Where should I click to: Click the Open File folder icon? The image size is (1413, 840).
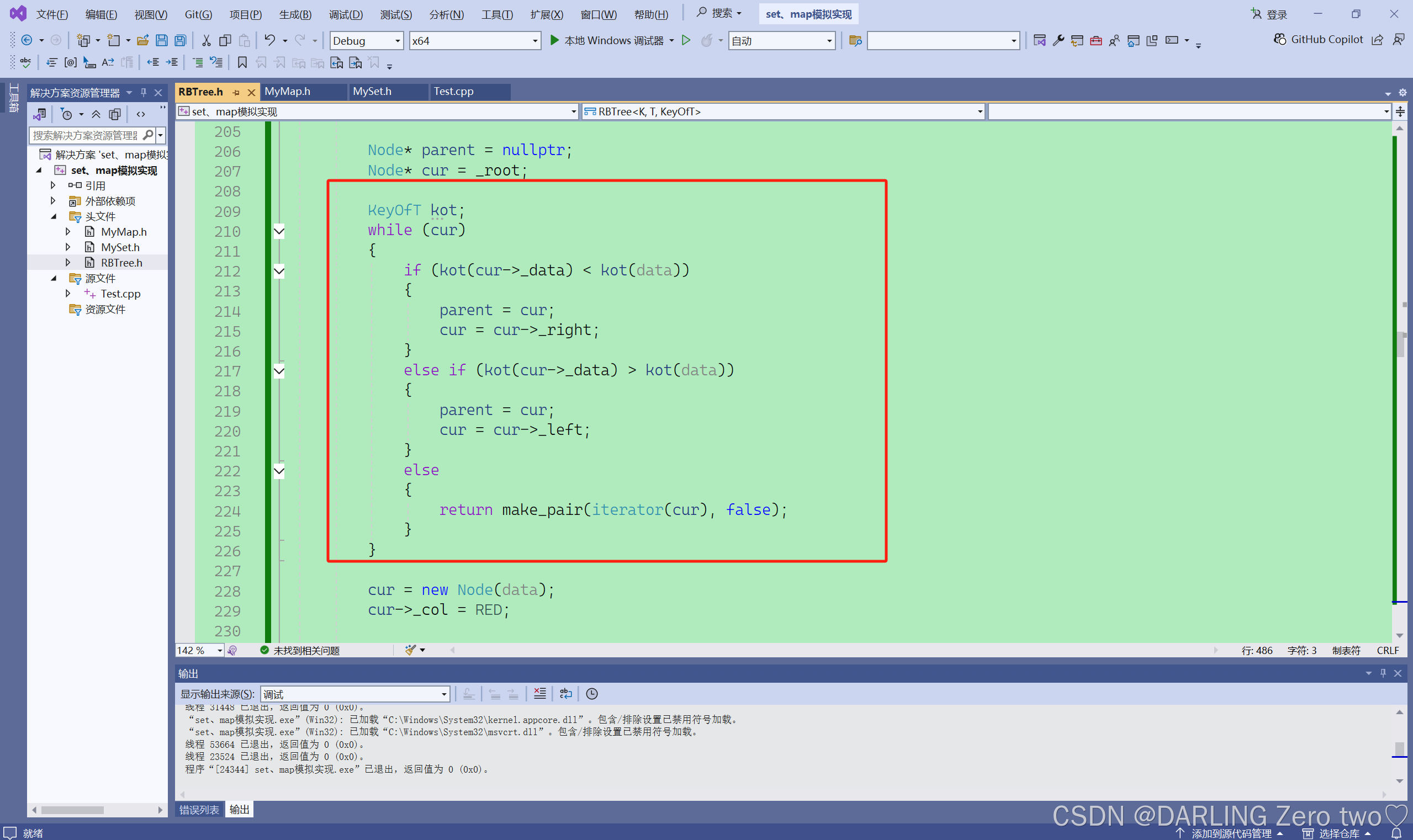coord(142,40)
